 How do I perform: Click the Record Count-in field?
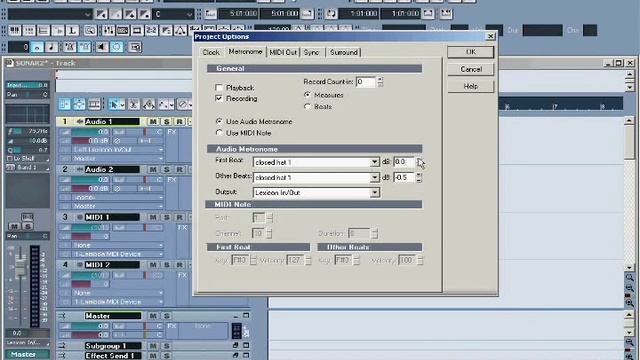365,82
